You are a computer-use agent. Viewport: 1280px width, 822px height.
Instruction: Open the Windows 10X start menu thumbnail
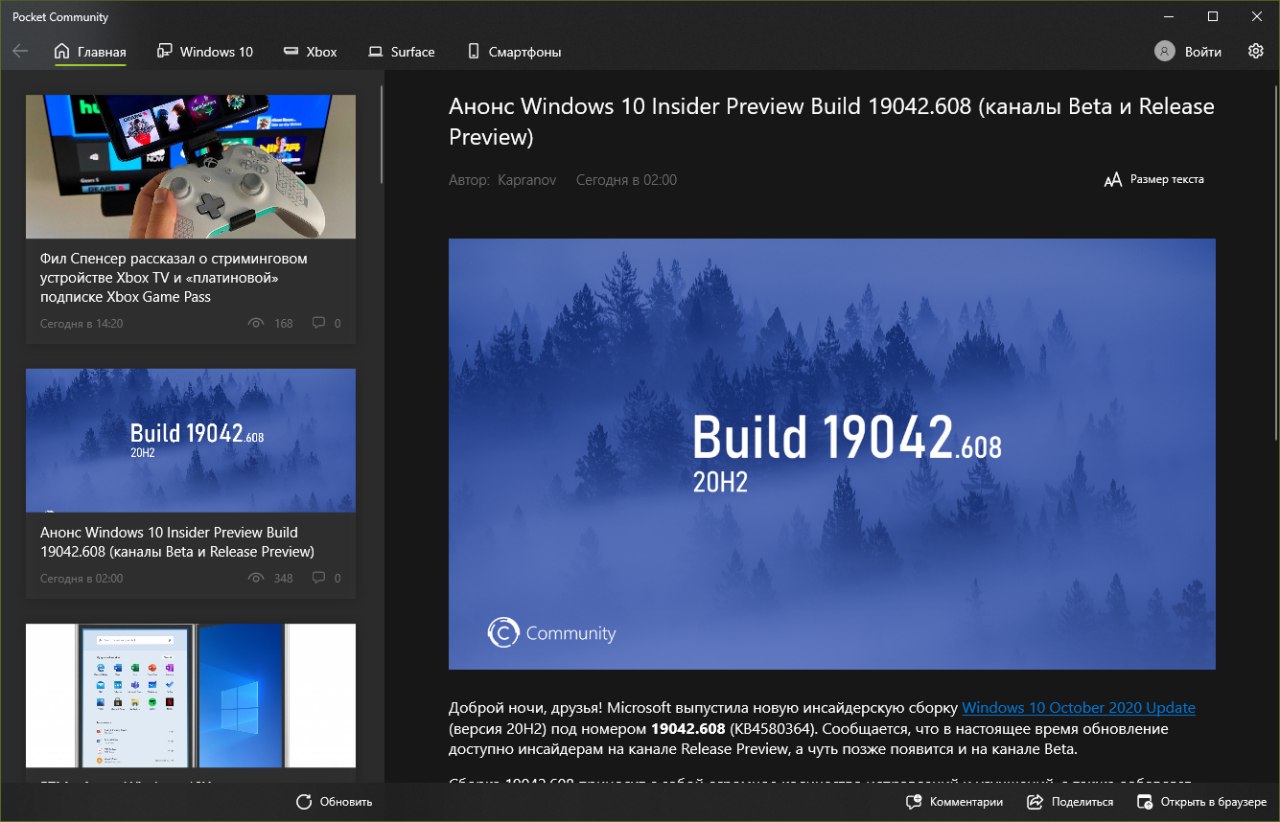tap(190, 695)
